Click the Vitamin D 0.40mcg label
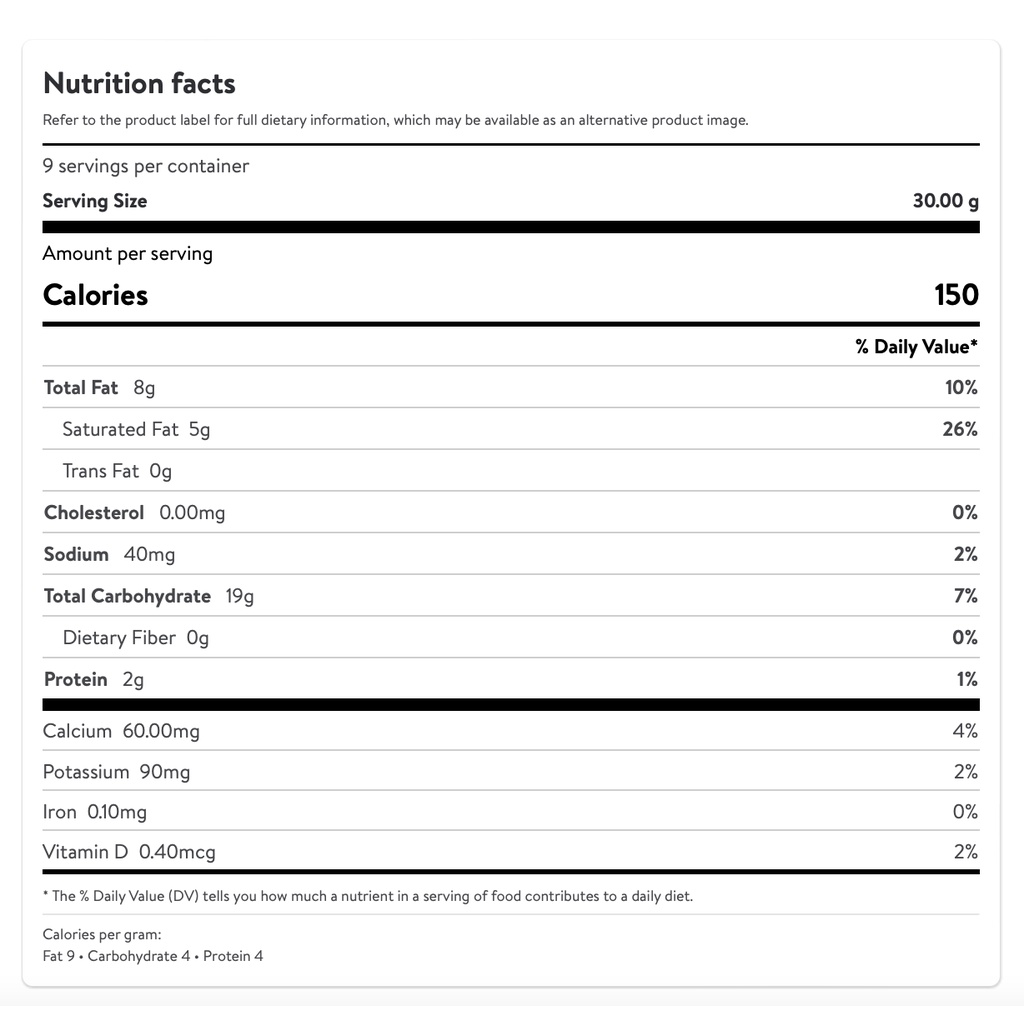This screenshot has height=1024, width=1024. tap(129, 852)
